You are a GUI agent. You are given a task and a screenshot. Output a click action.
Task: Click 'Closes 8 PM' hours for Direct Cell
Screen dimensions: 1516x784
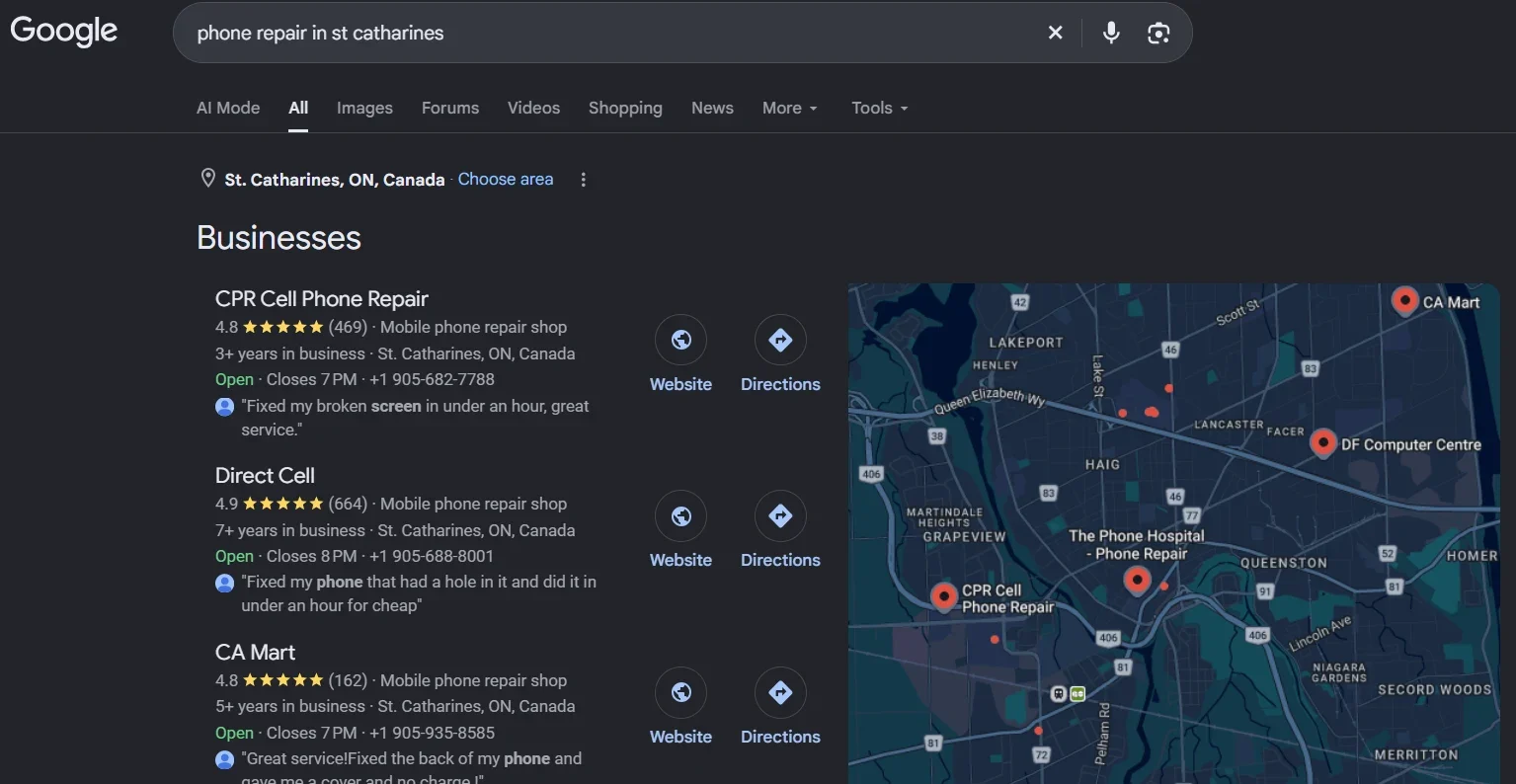(311, 556)
